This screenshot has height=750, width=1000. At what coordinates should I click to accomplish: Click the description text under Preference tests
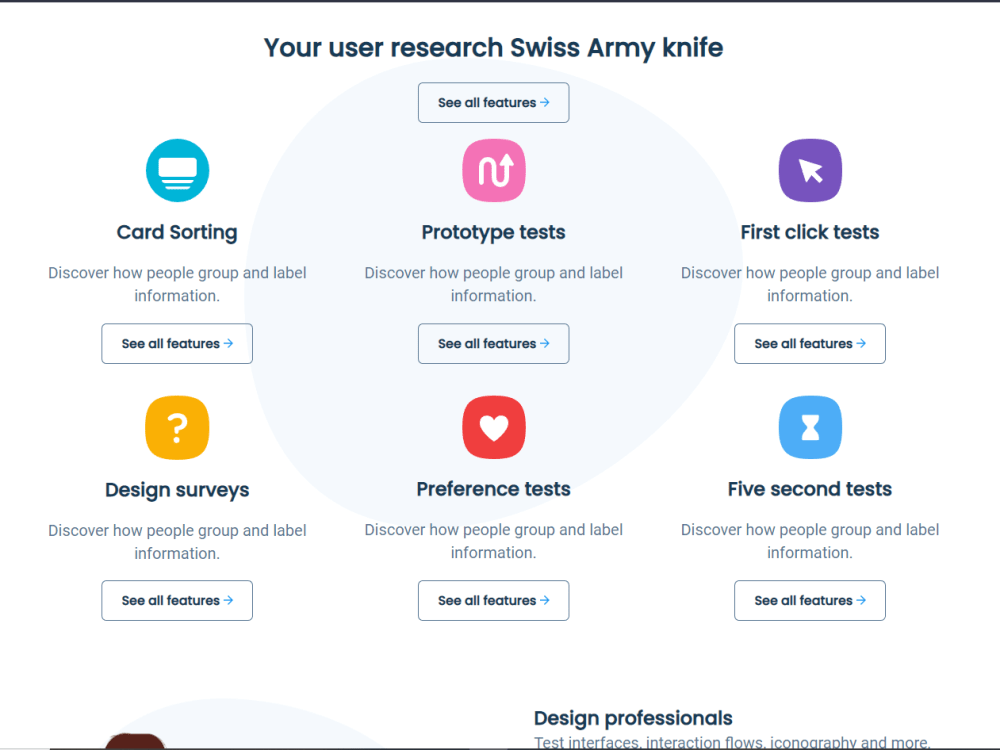coord(494,541)
